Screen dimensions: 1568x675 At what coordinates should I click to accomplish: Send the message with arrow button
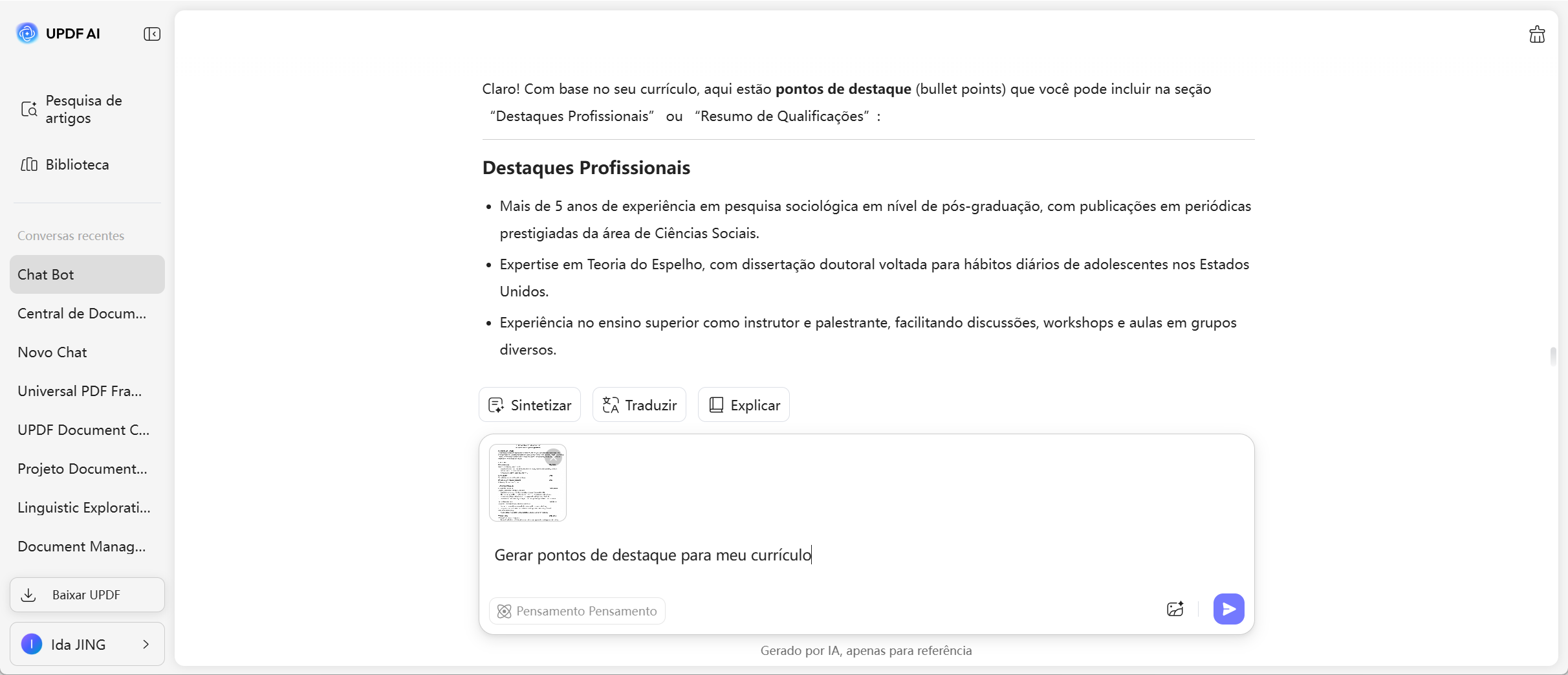[x=1228, y=609]
